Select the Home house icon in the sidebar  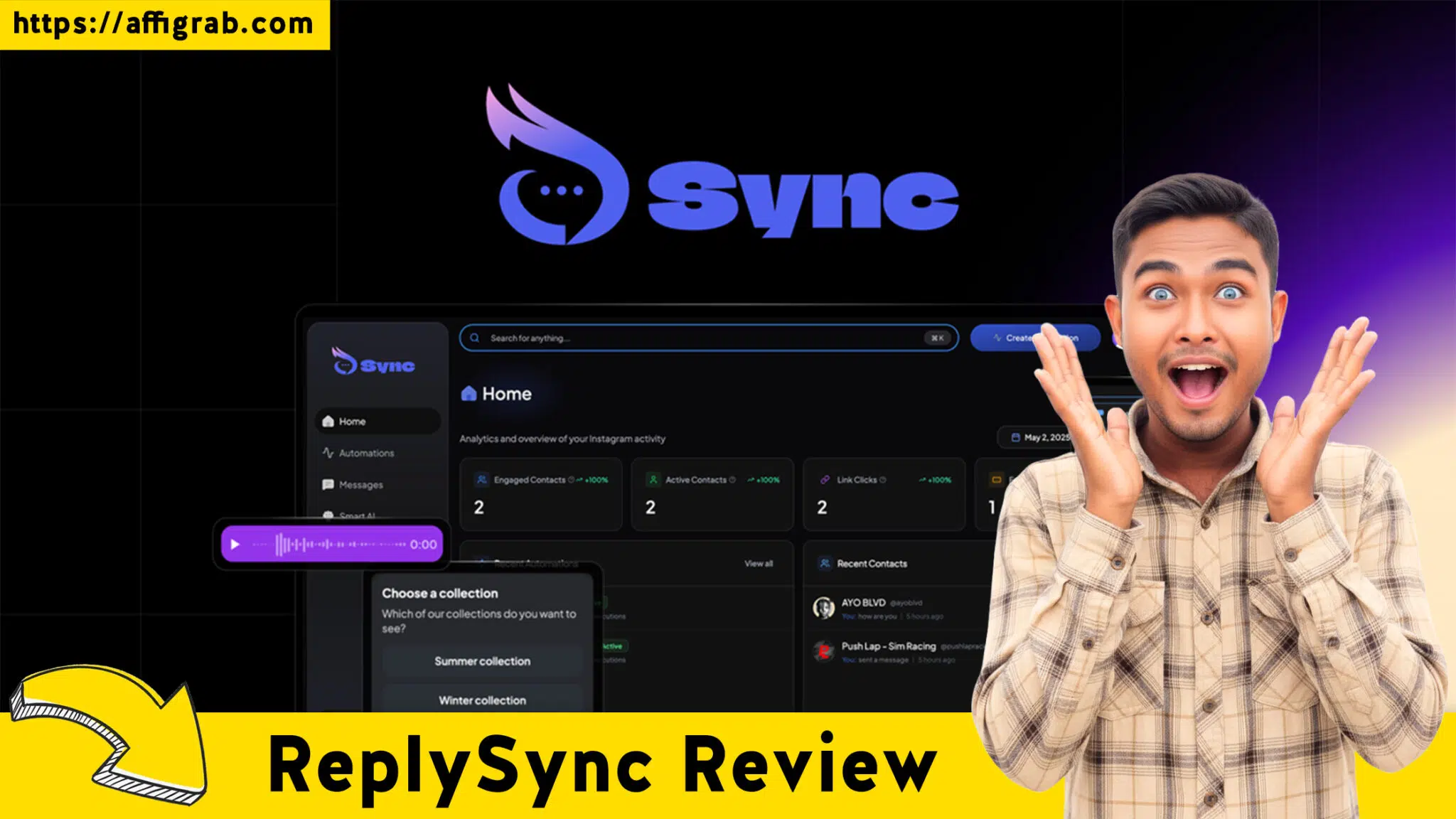pos(328,422)
